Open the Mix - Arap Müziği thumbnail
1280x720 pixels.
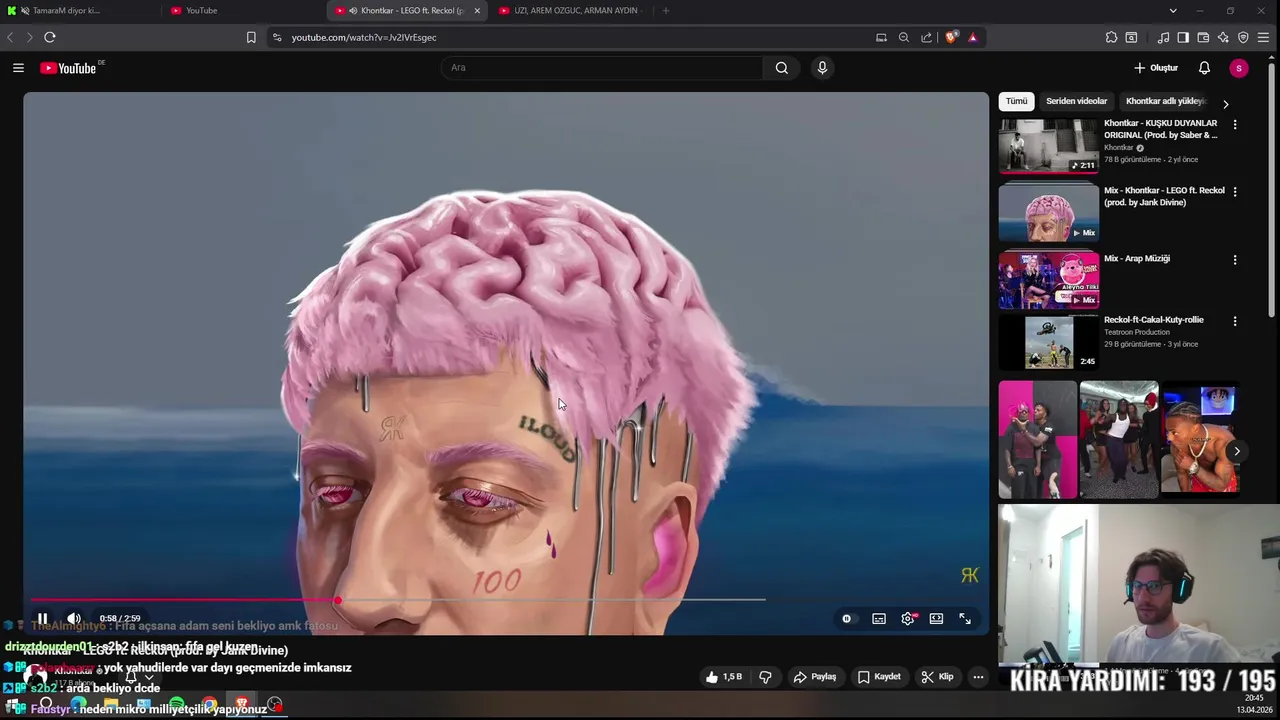[x=1048, y=281]
